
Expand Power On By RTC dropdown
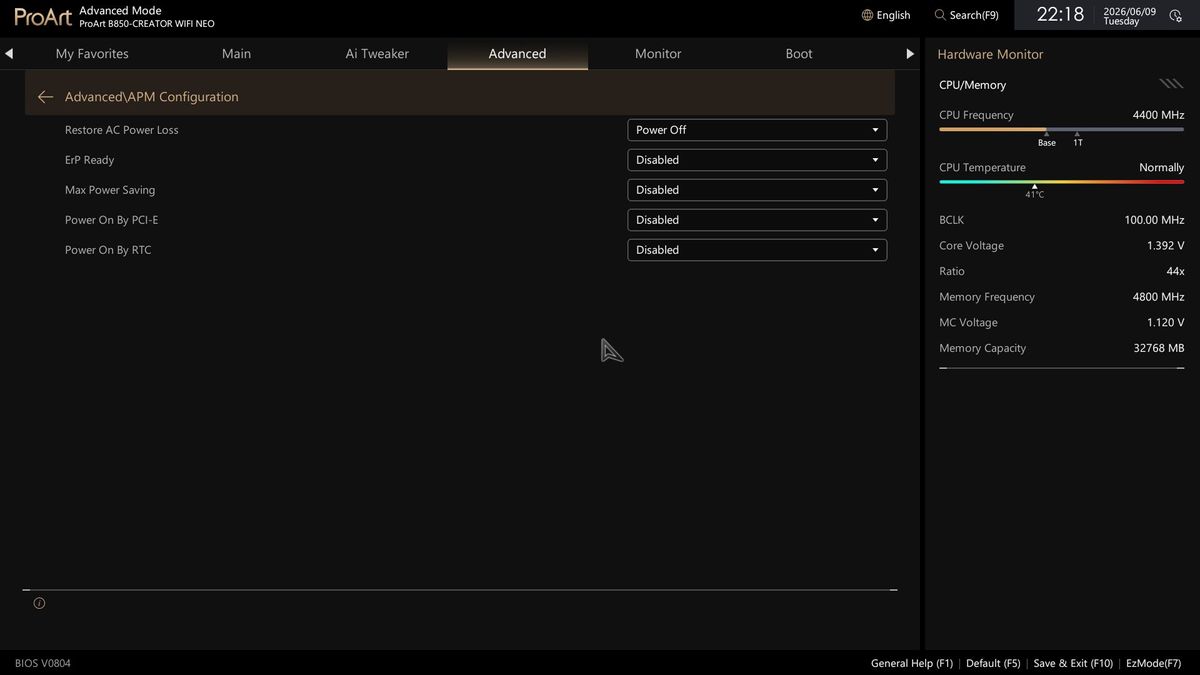[757, 250]
